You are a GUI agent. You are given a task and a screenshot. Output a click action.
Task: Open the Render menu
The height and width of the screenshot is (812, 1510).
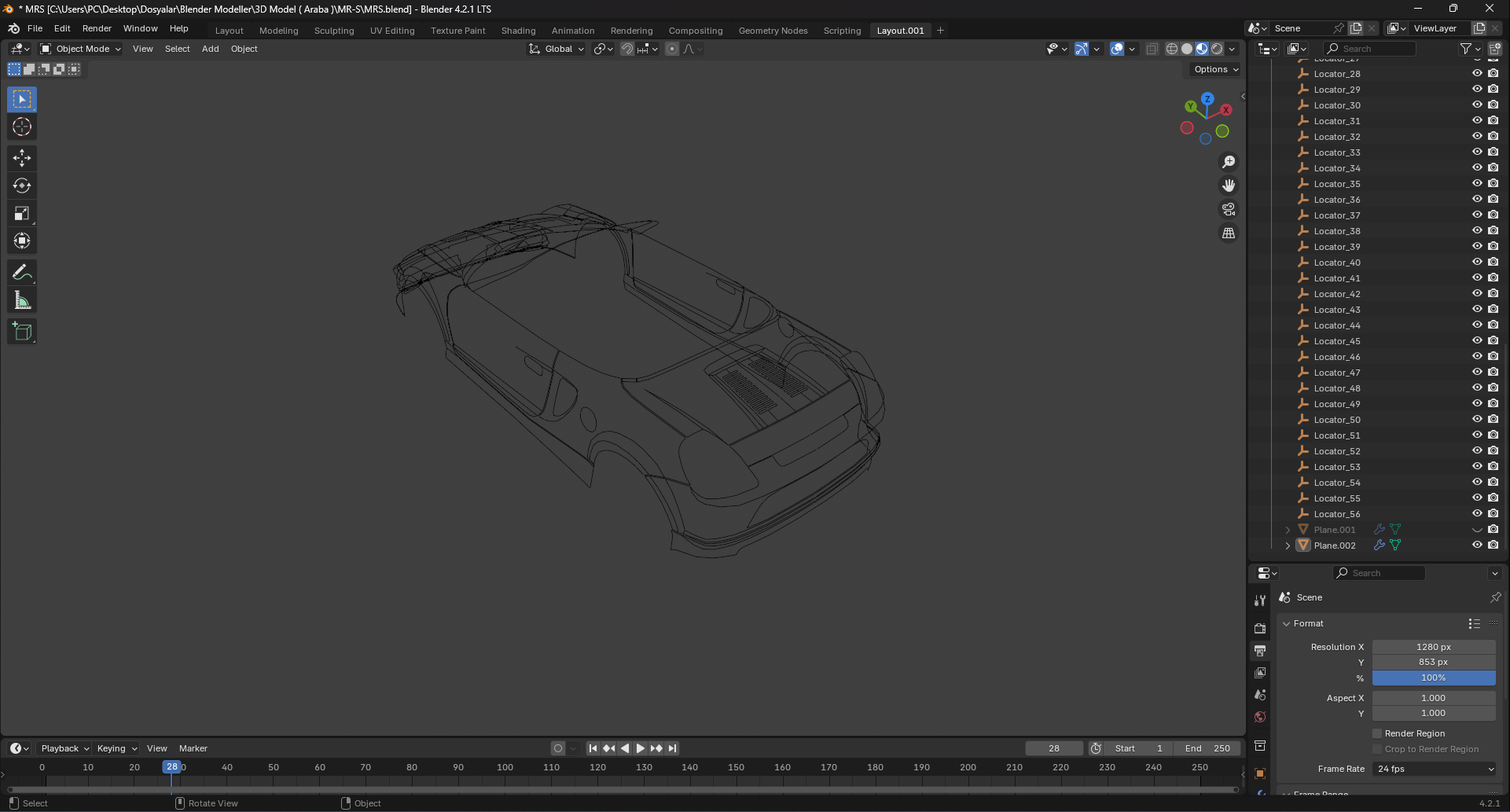[x=97, y=28]
